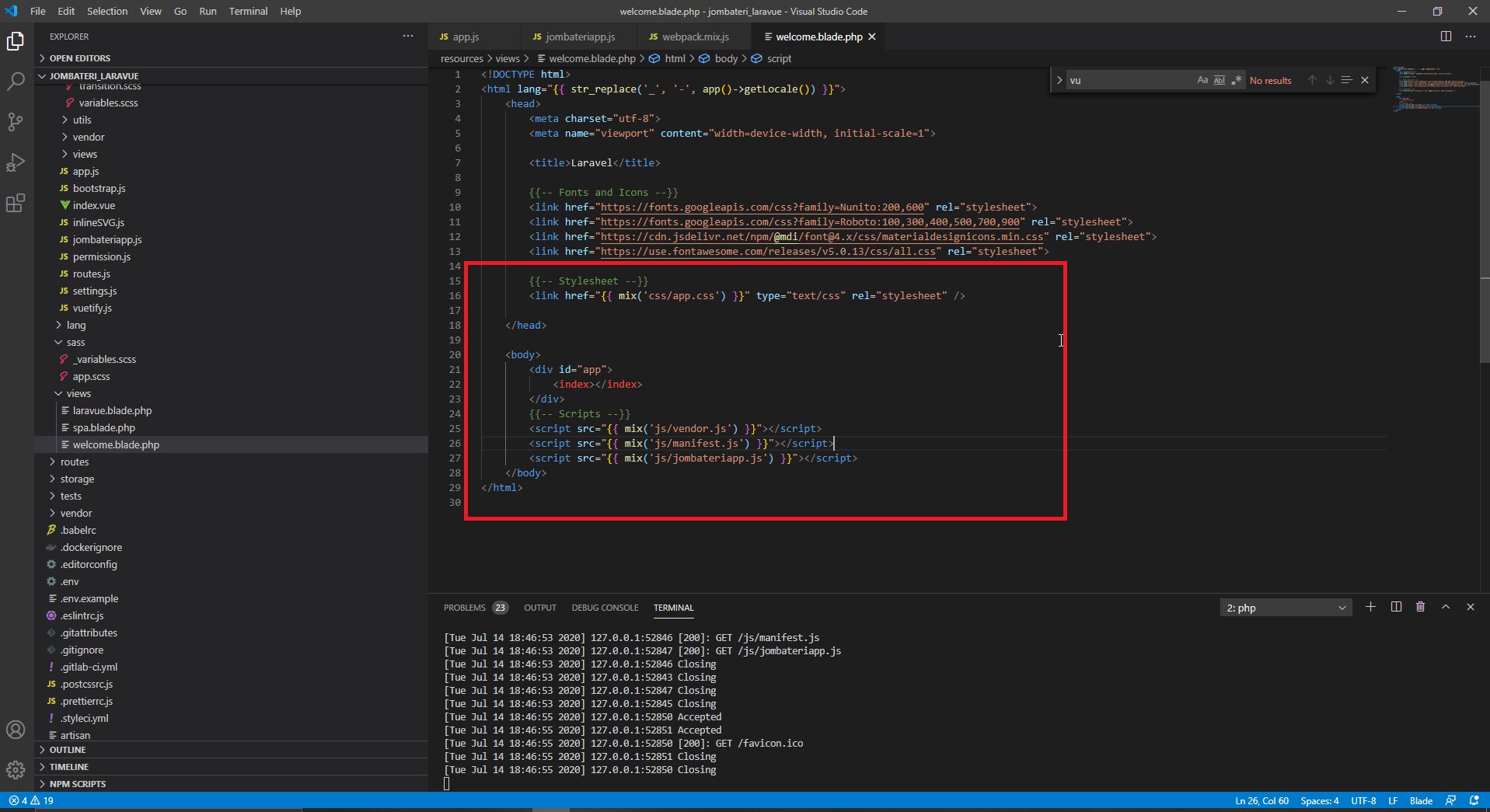
Task: Select the Run and Debug icon
Action: pos(16,162)
